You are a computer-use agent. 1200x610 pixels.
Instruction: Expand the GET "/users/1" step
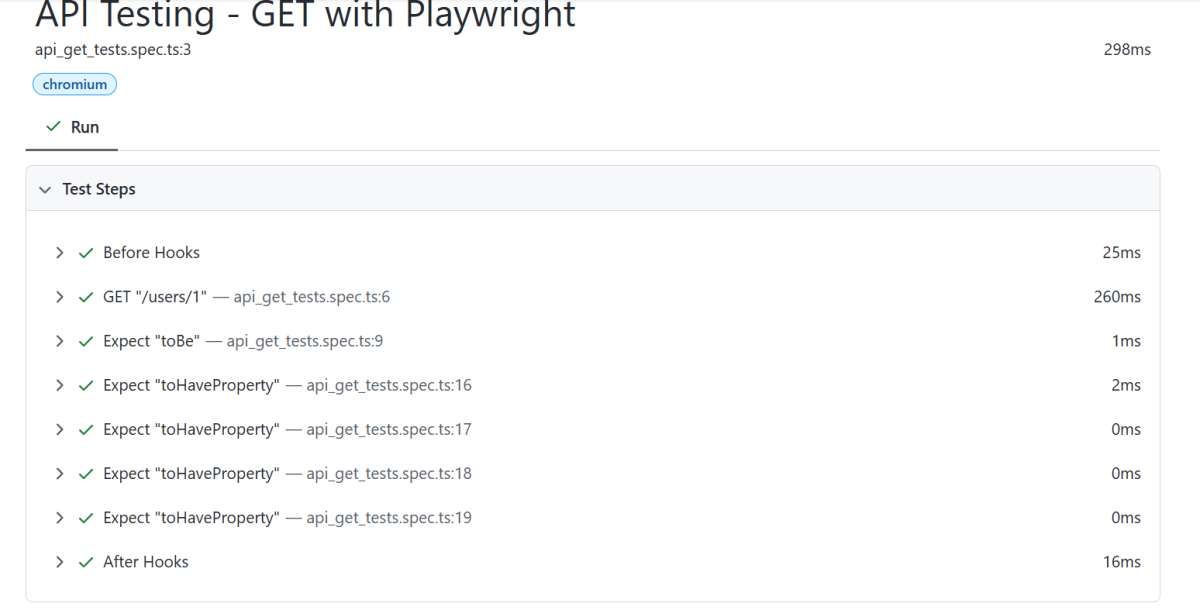pos(60,297)
